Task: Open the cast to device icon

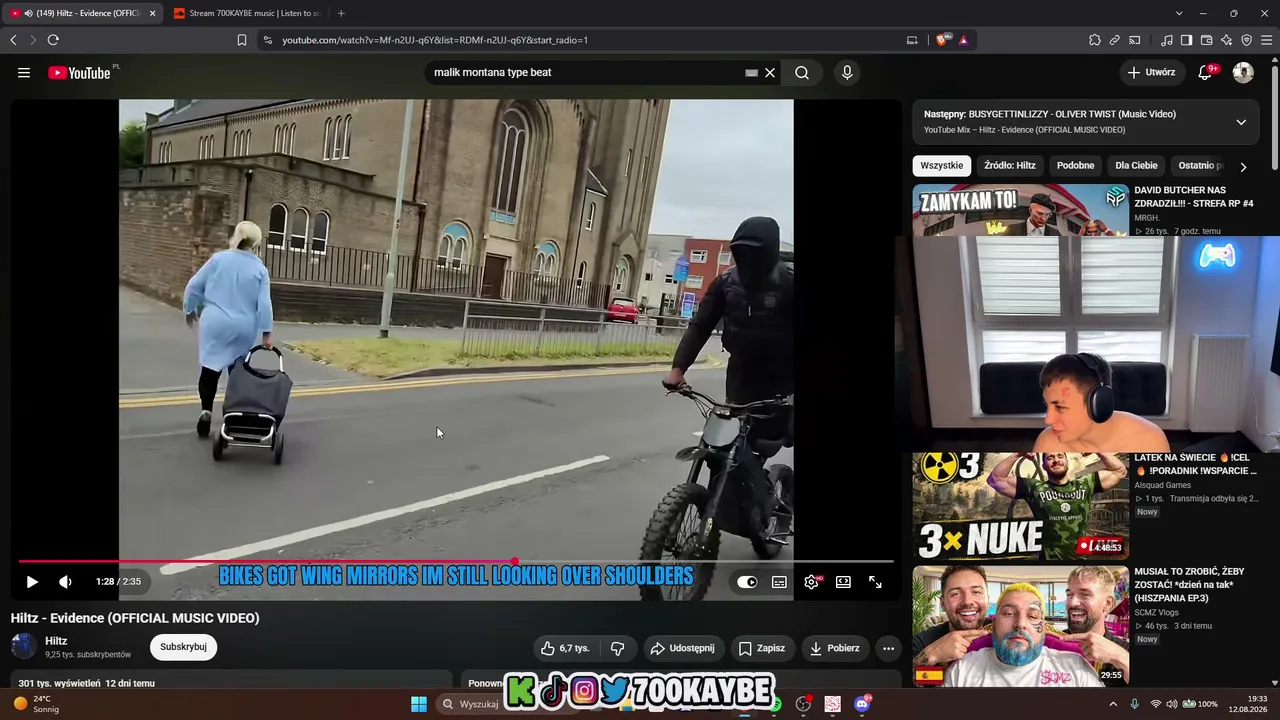Action: [x=1135, y=40]
